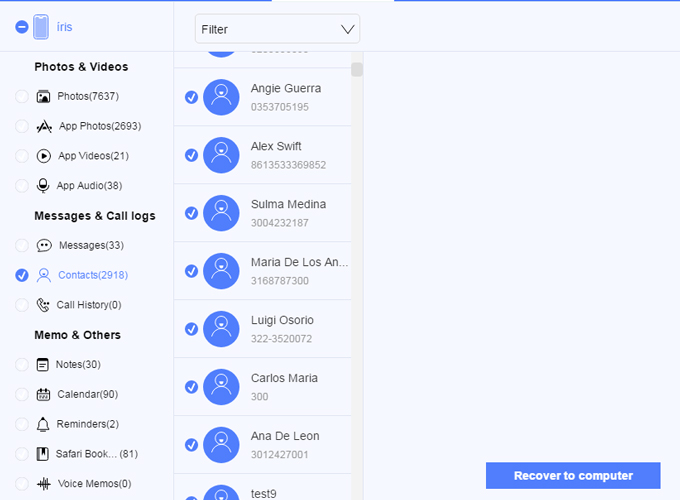
Task: Select the App Photos(2693) category label
Action: pyautogui.click(x=100, y=126)
